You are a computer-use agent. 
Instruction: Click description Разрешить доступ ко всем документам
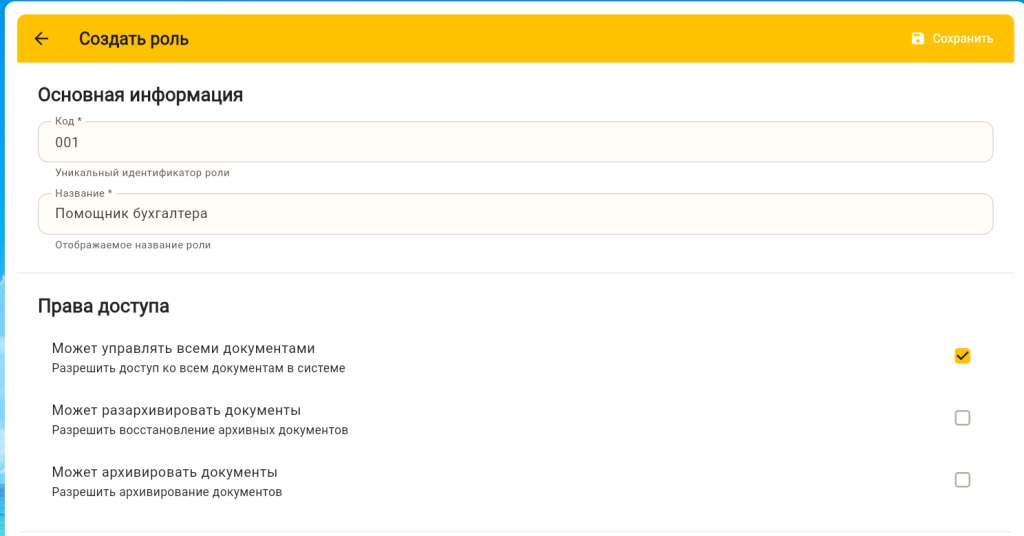click(x=198, y=368)
